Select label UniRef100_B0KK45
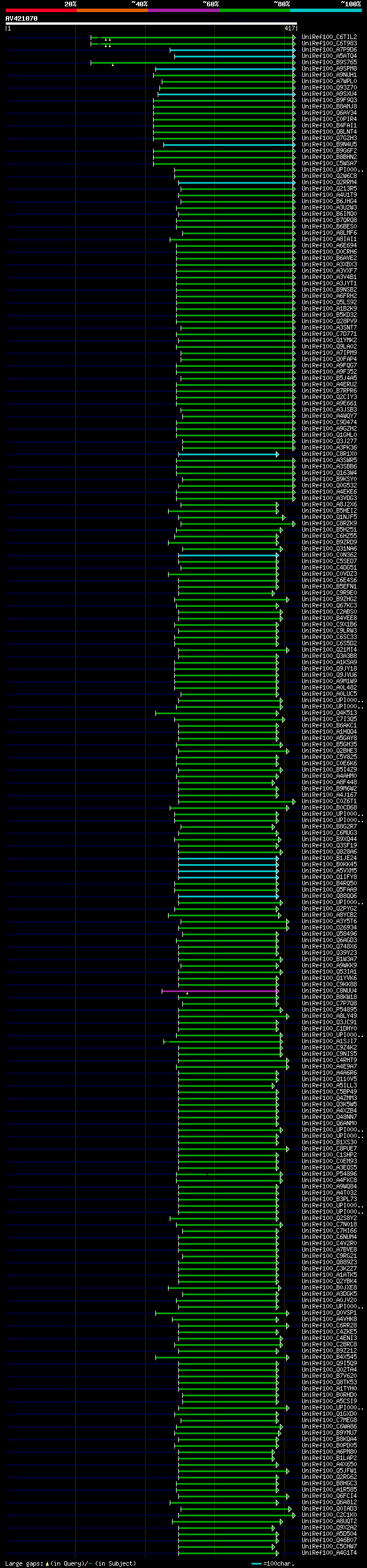The width and height of the screenshot is (367, 1568). coord(329,864)
